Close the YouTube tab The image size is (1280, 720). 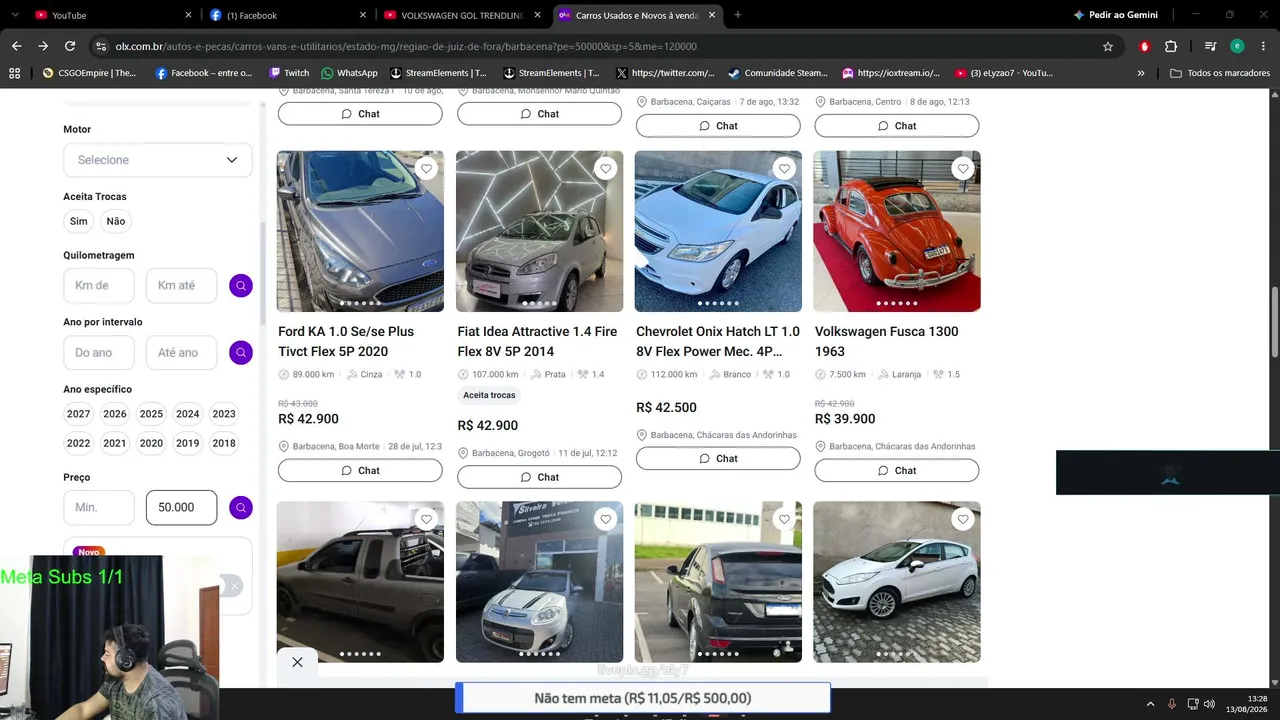pyautogui.click(x=188, y=15)
